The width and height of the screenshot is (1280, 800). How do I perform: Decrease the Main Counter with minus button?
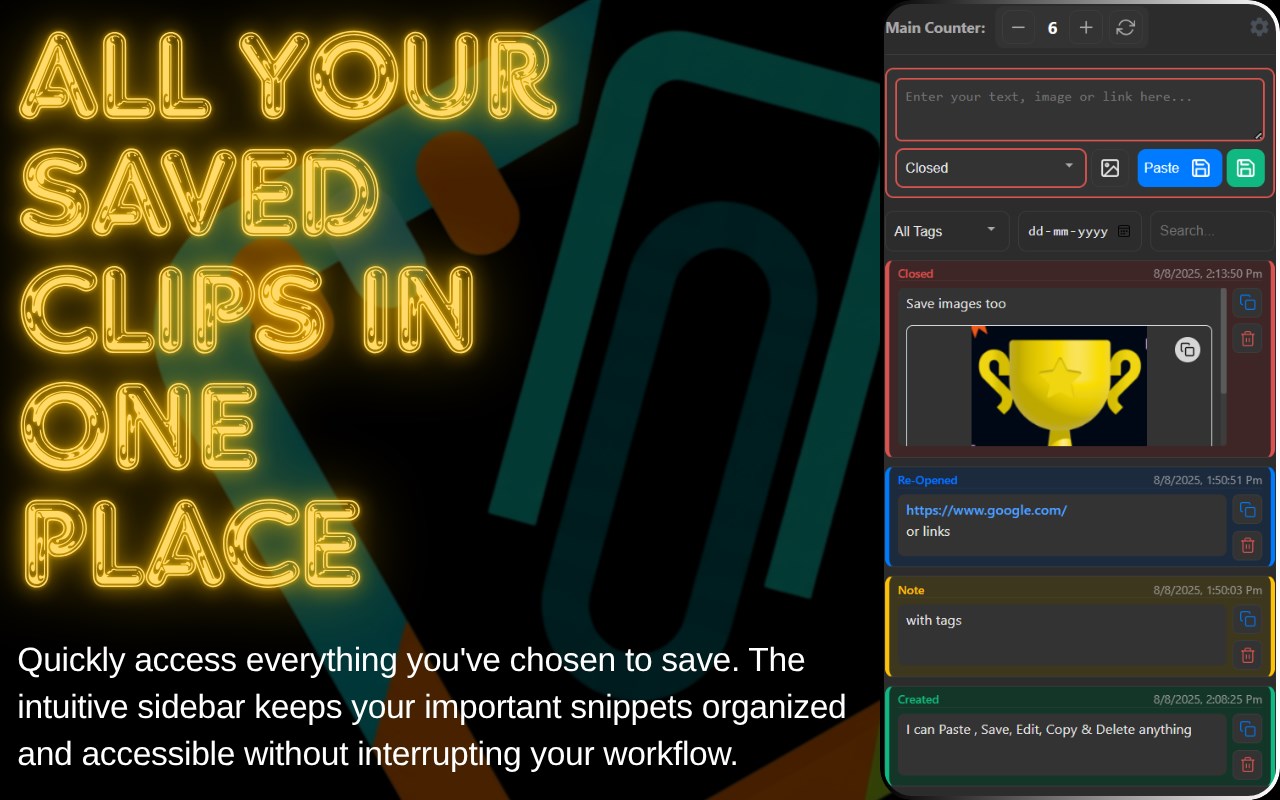[x=1018, y=28]
